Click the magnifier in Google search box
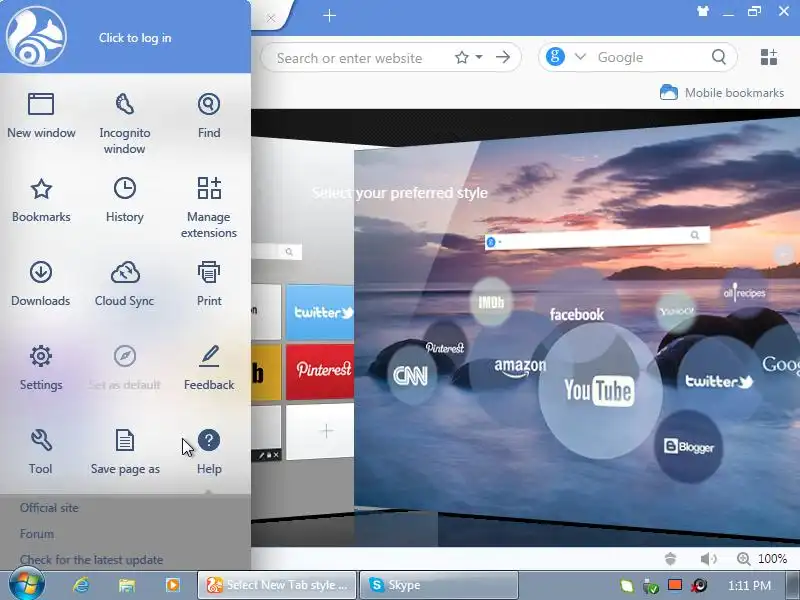 point(719,57)
